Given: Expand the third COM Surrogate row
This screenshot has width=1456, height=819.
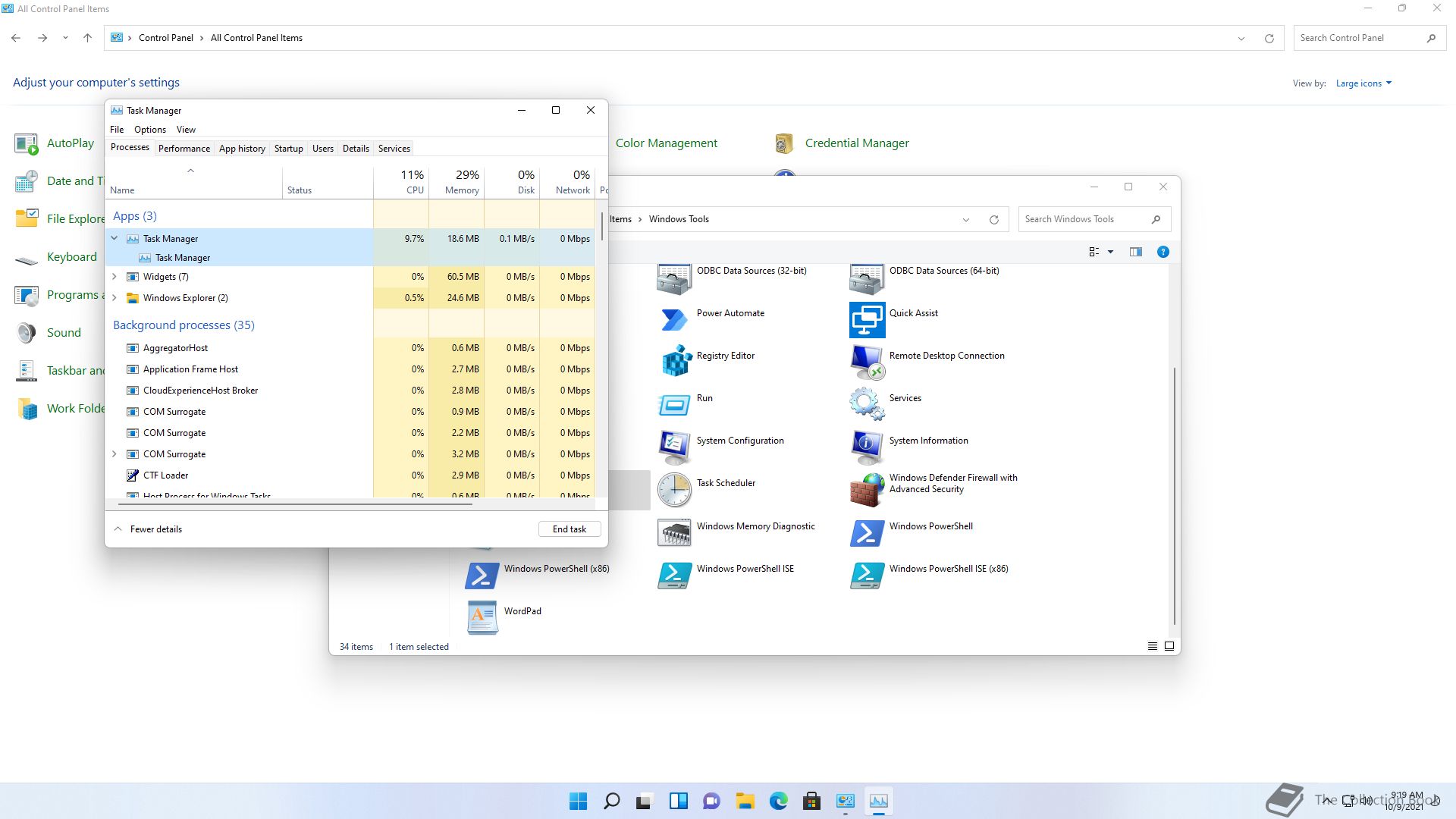Looking at the screenshot, I should pyautogui.click(x=115, y=454).
